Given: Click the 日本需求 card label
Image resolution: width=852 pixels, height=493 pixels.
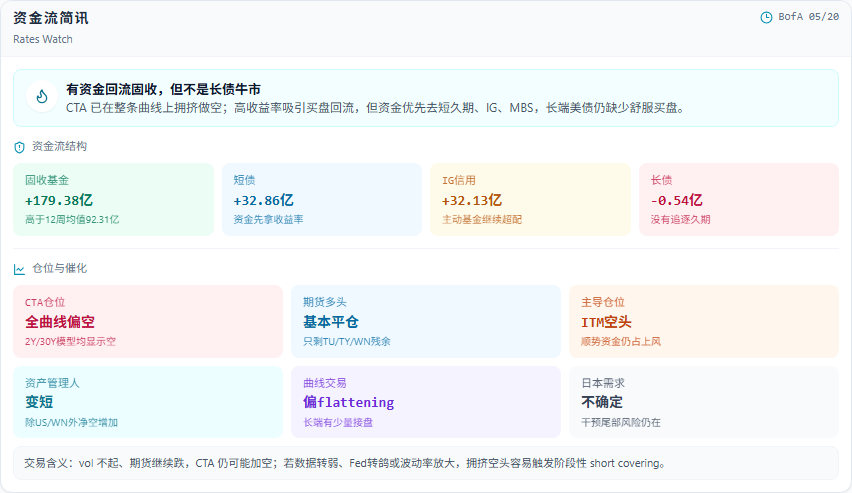Looking at the screenshot, I should [603, 383].
